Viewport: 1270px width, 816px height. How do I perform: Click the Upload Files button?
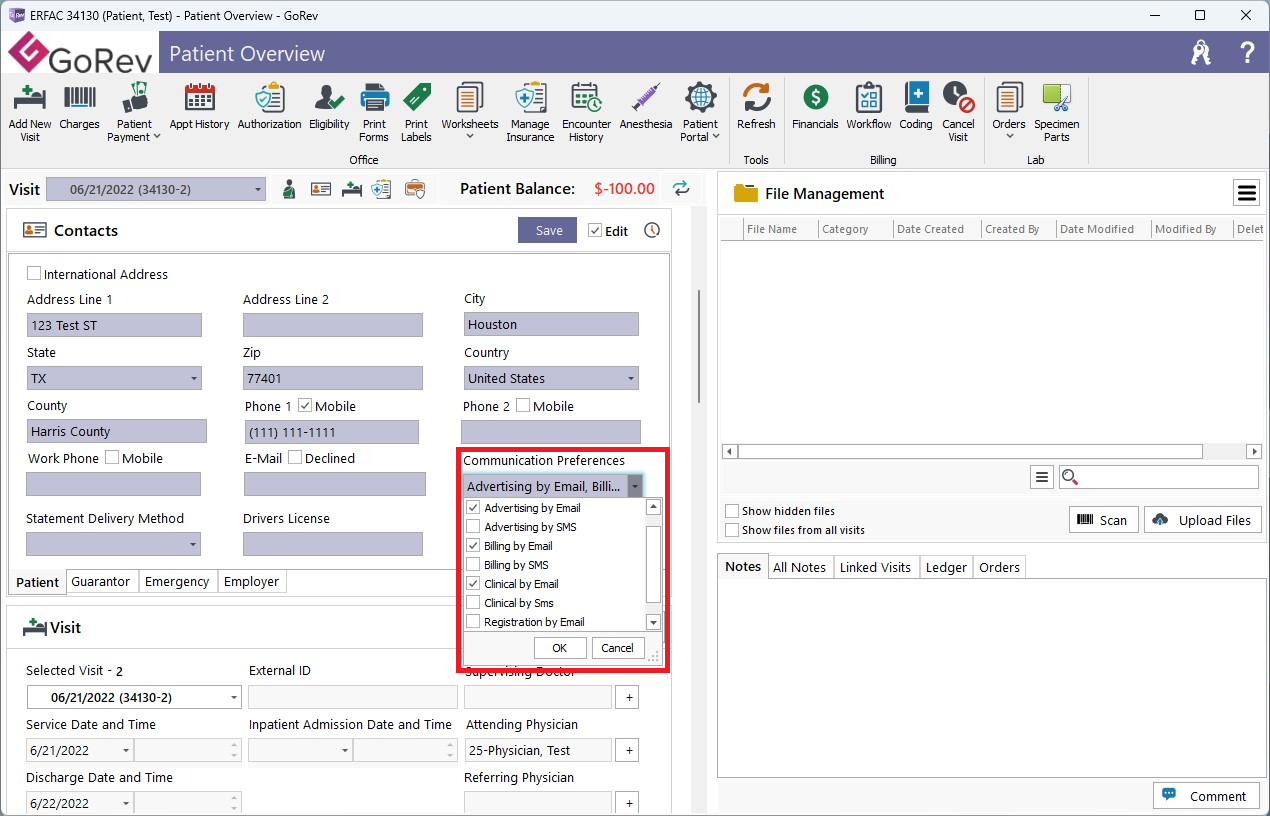pyautogui.click(x=1203, y=520)
